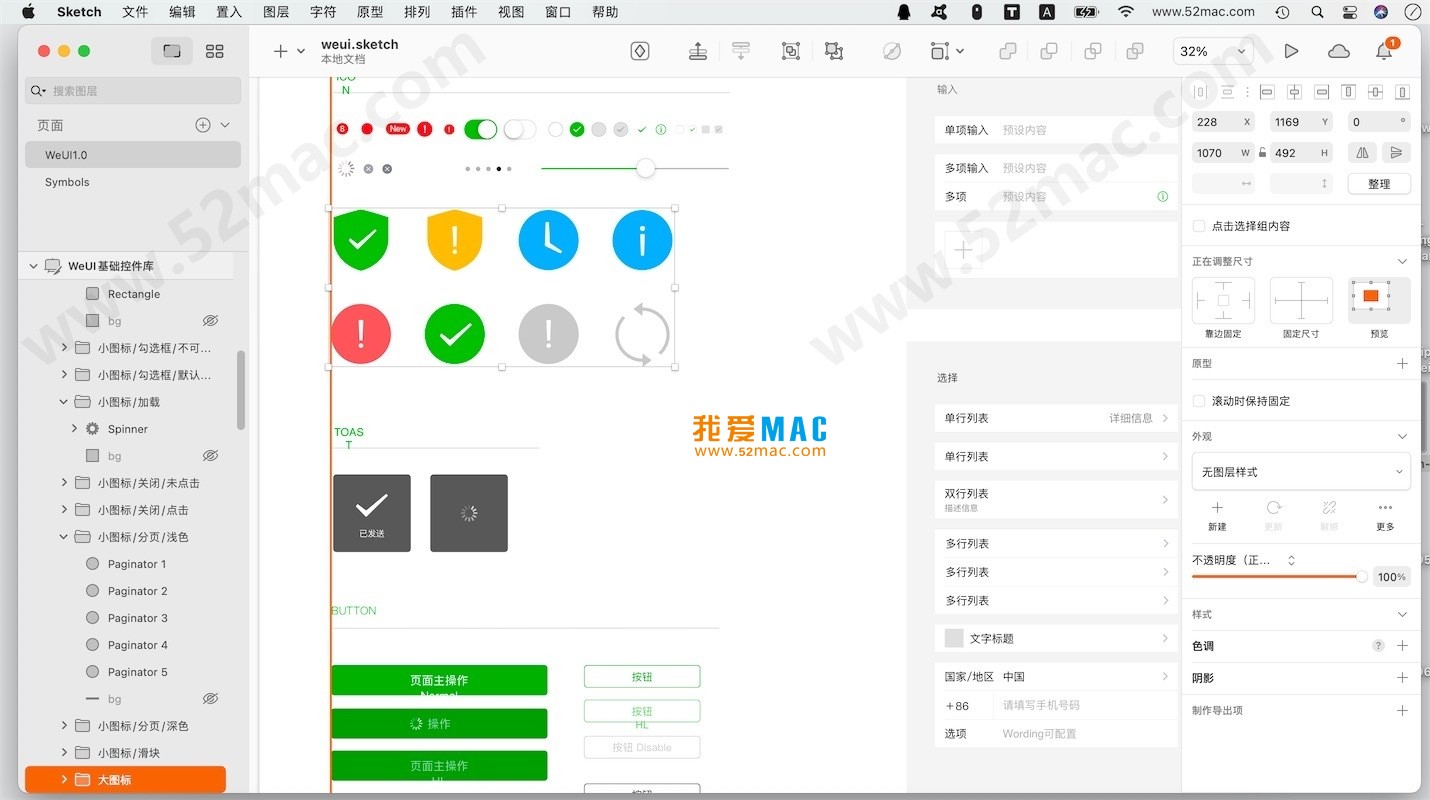The image size is (1430, 800).
Task: Switch to the components grid view icon
Action: [x=214, y=51]
